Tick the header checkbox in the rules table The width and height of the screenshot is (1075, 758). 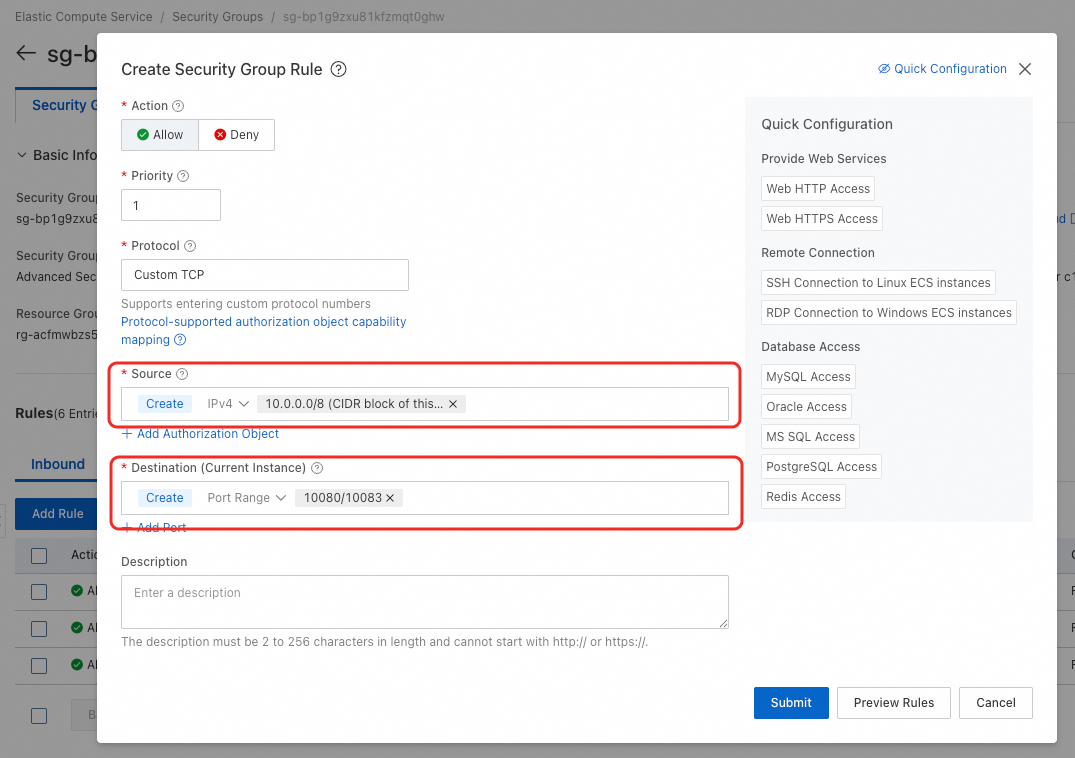point(39,555)
